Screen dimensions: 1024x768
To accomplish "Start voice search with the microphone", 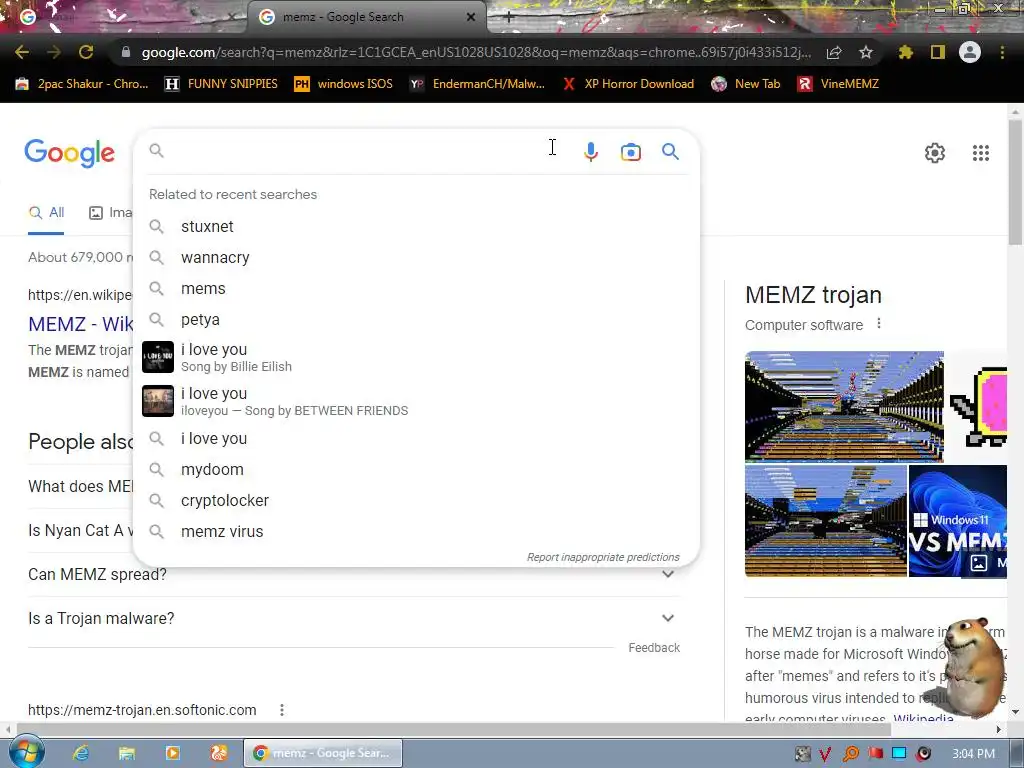I will 590,152.
